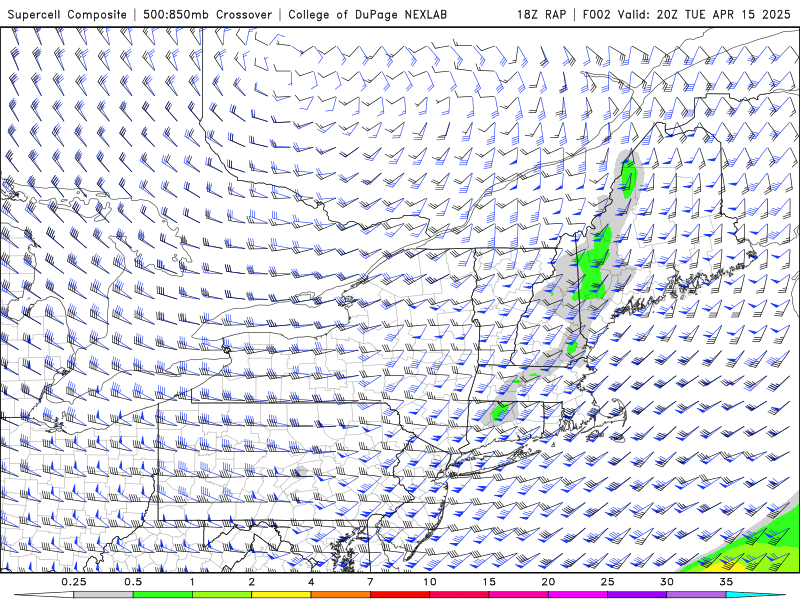The width and height of the screenshot is (800, 600).
Task: Click the "7" colorbar value
Action: point(370,582)
